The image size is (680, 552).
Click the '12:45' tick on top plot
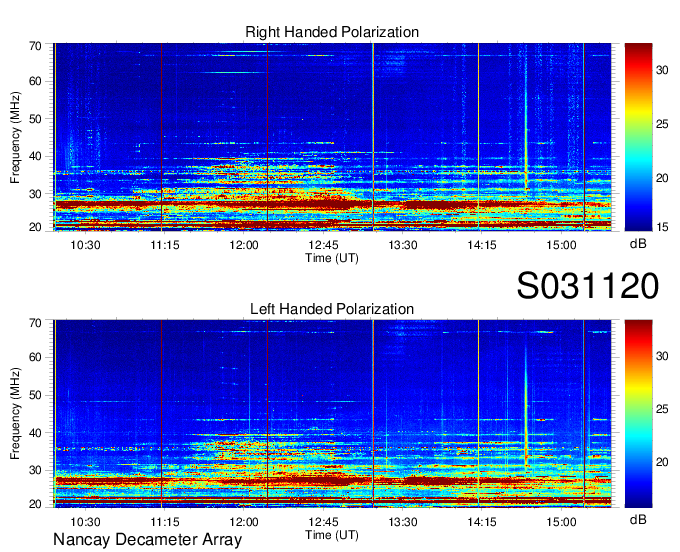coord(323,245)
